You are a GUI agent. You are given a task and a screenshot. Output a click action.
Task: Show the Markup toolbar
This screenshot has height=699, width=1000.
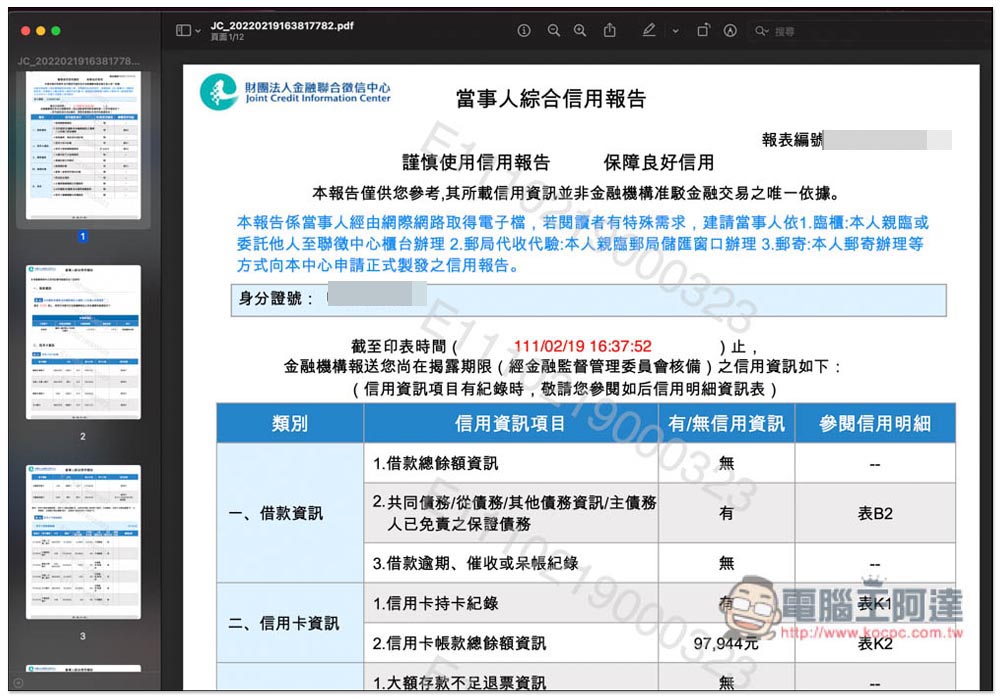click(x=730, y=31)
